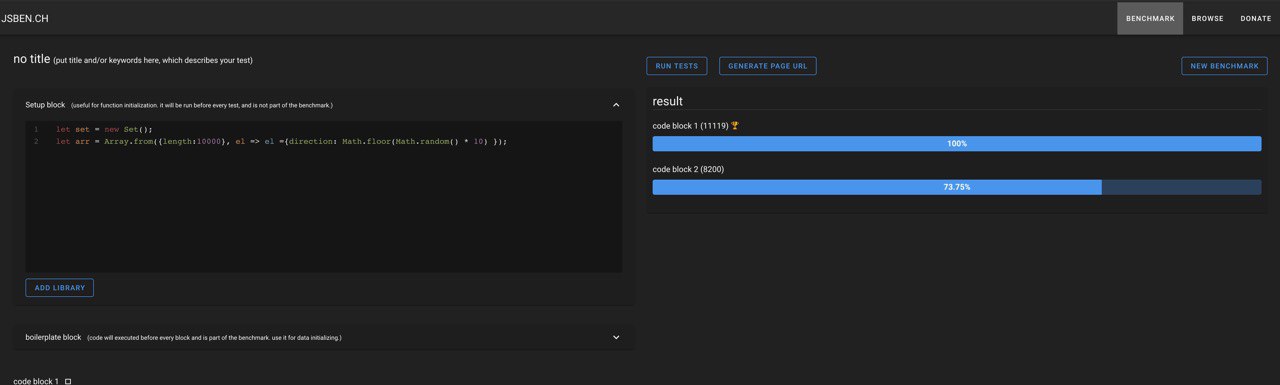This screenshot has height=385, width=1280.
Task: Open the DONATE tab
Action: [1256, 18]
